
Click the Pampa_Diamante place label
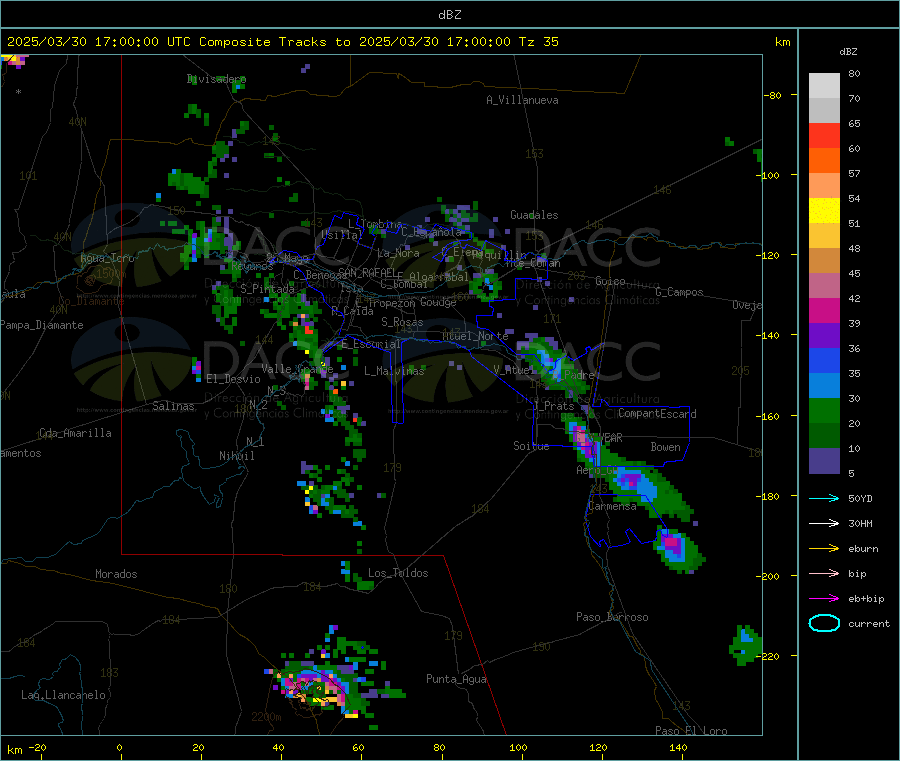pyautogui.click(x=42, y=325)
